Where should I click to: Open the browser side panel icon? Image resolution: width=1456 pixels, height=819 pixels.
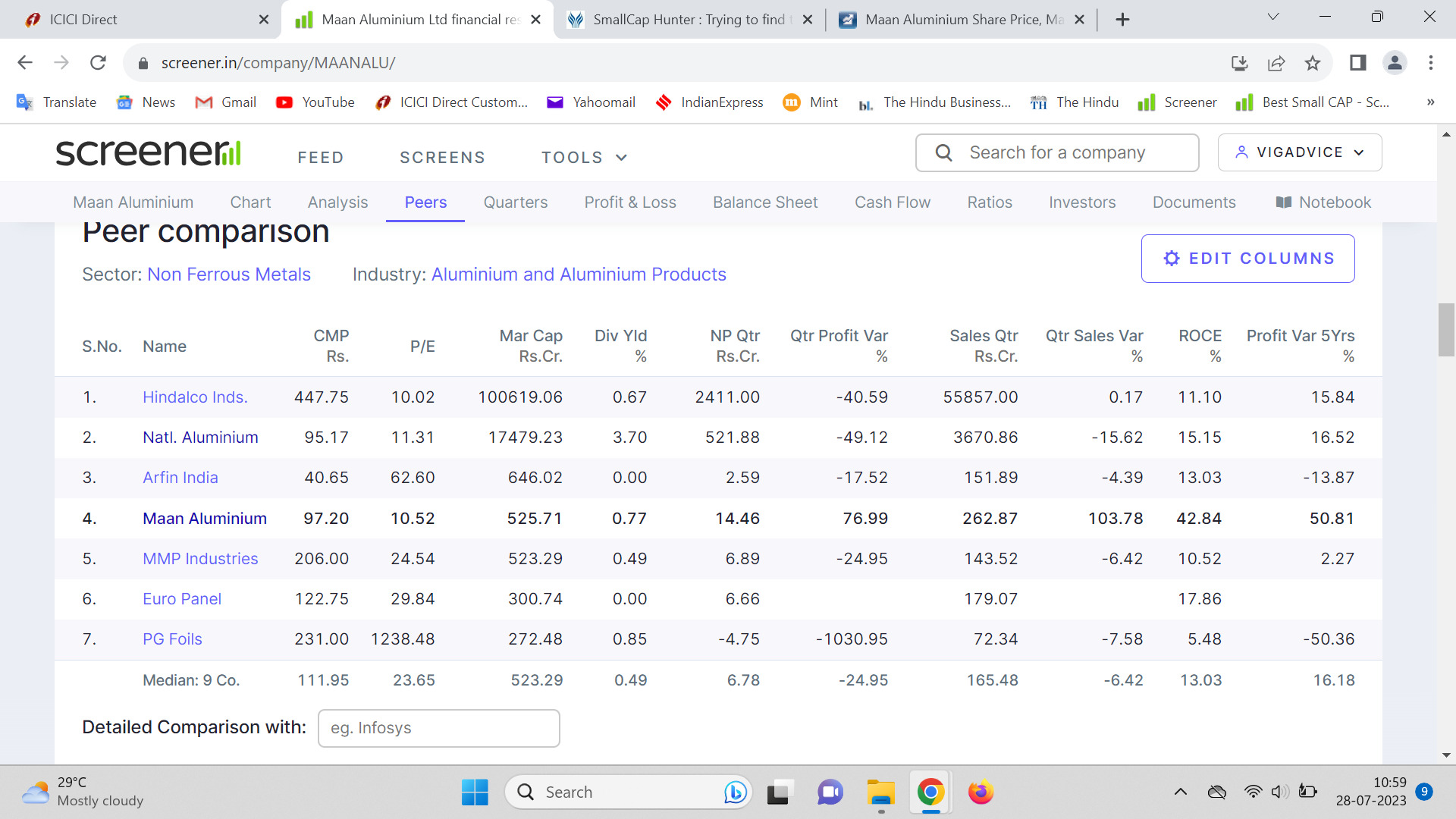point(1358,63)
